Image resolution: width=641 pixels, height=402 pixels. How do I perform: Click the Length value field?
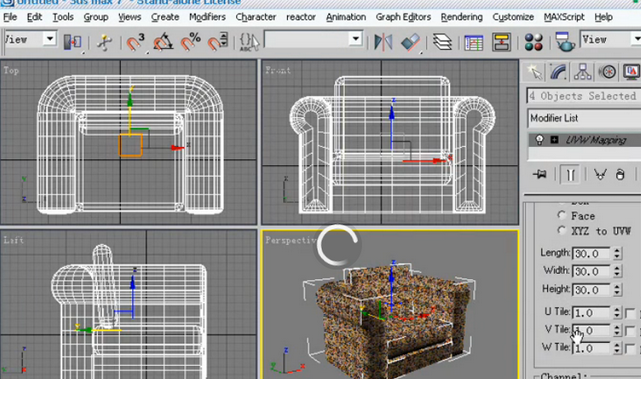pyautogui.click(x=592, y=254)
